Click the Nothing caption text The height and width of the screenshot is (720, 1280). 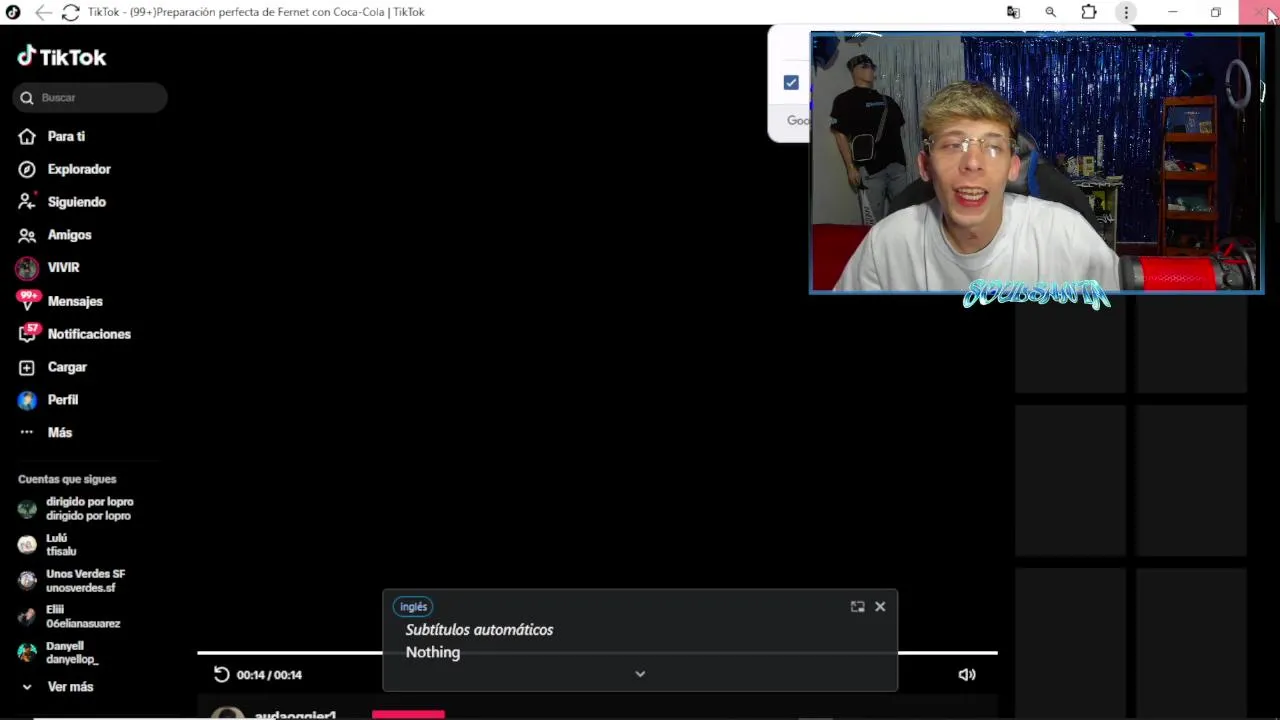[x=433, y=652]
